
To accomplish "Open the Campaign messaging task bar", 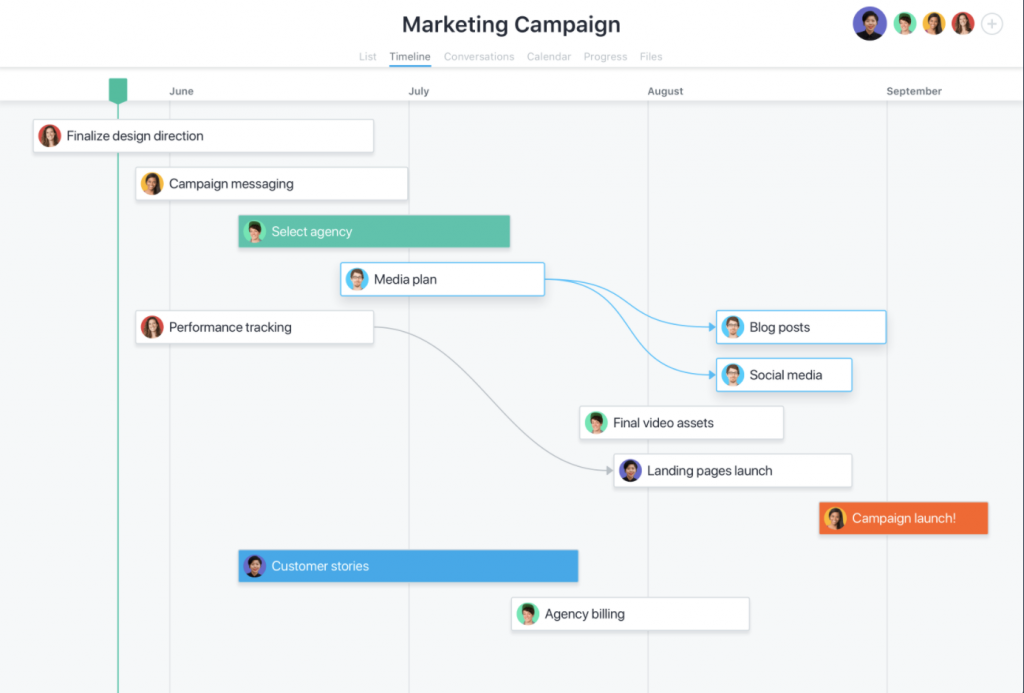I will (x=272, y=184).
